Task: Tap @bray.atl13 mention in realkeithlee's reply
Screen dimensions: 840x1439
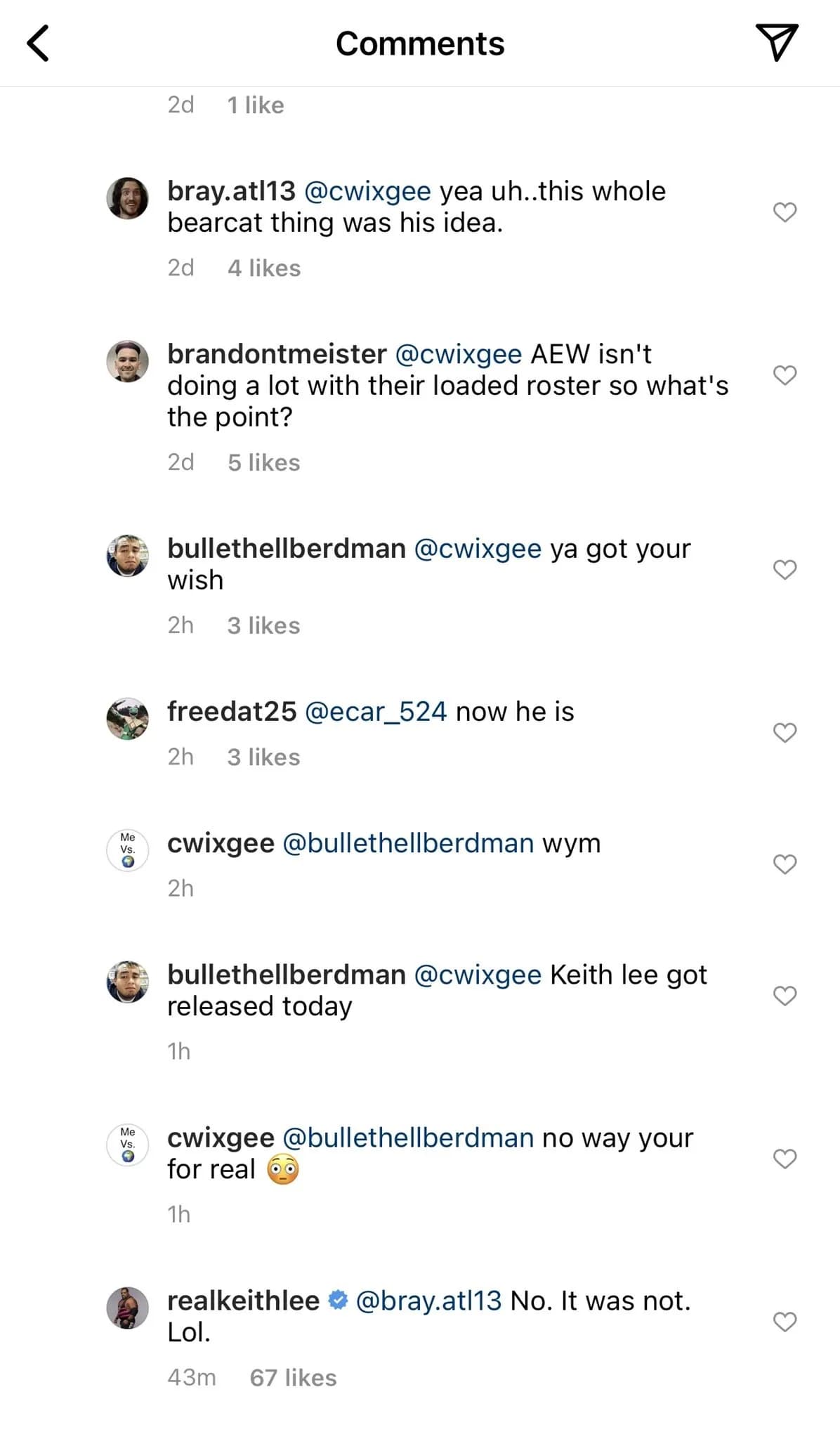Action: pos(428,1301)
